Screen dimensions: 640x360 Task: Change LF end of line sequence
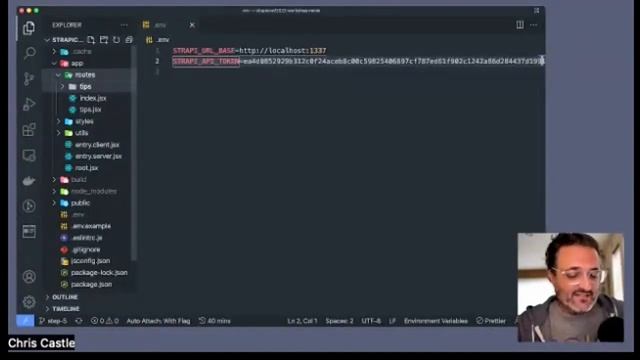392,321
